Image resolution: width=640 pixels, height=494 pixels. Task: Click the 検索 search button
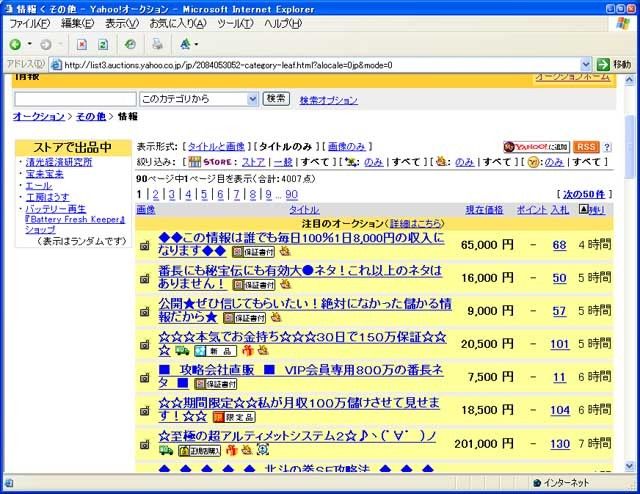pyautogui.click(x=276, y=99)
